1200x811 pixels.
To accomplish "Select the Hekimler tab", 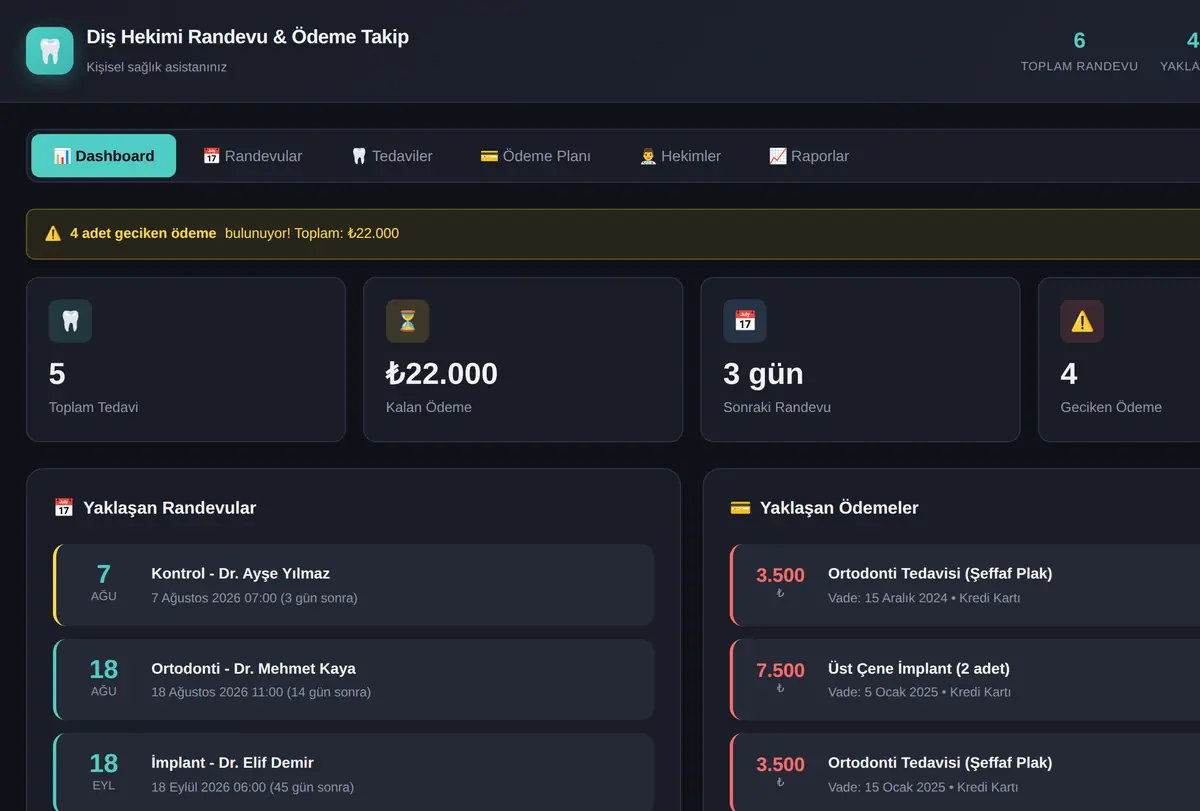I will pos(680,156).
